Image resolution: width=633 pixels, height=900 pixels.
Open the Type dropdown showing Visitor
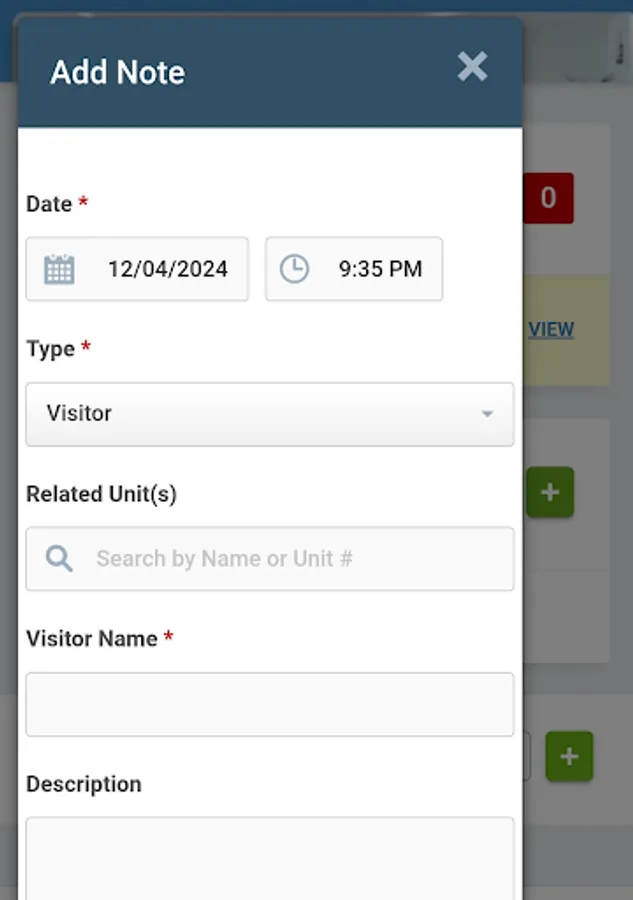(270, 414)
